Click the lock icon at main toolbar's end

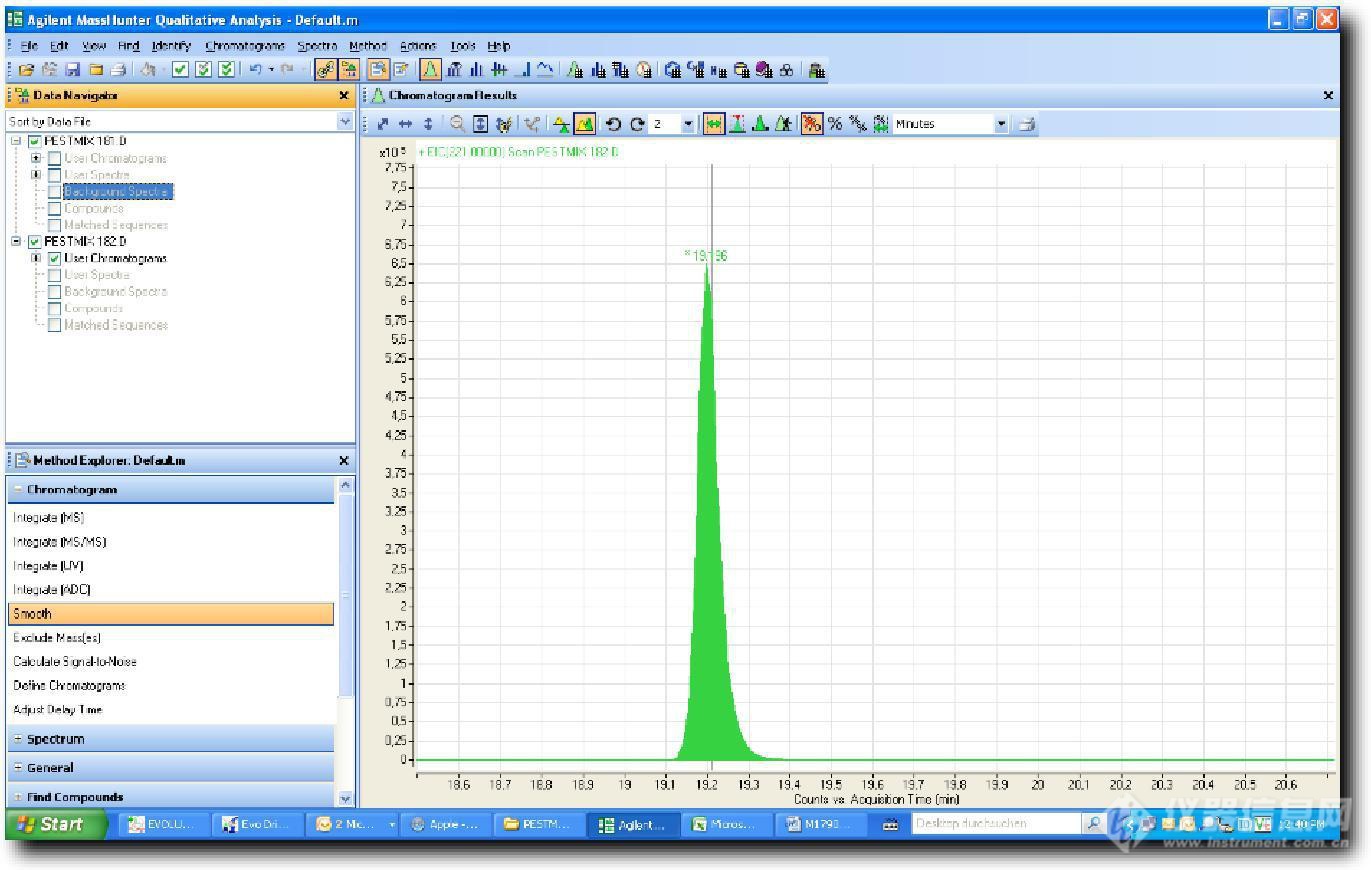[x=816, y=70]
